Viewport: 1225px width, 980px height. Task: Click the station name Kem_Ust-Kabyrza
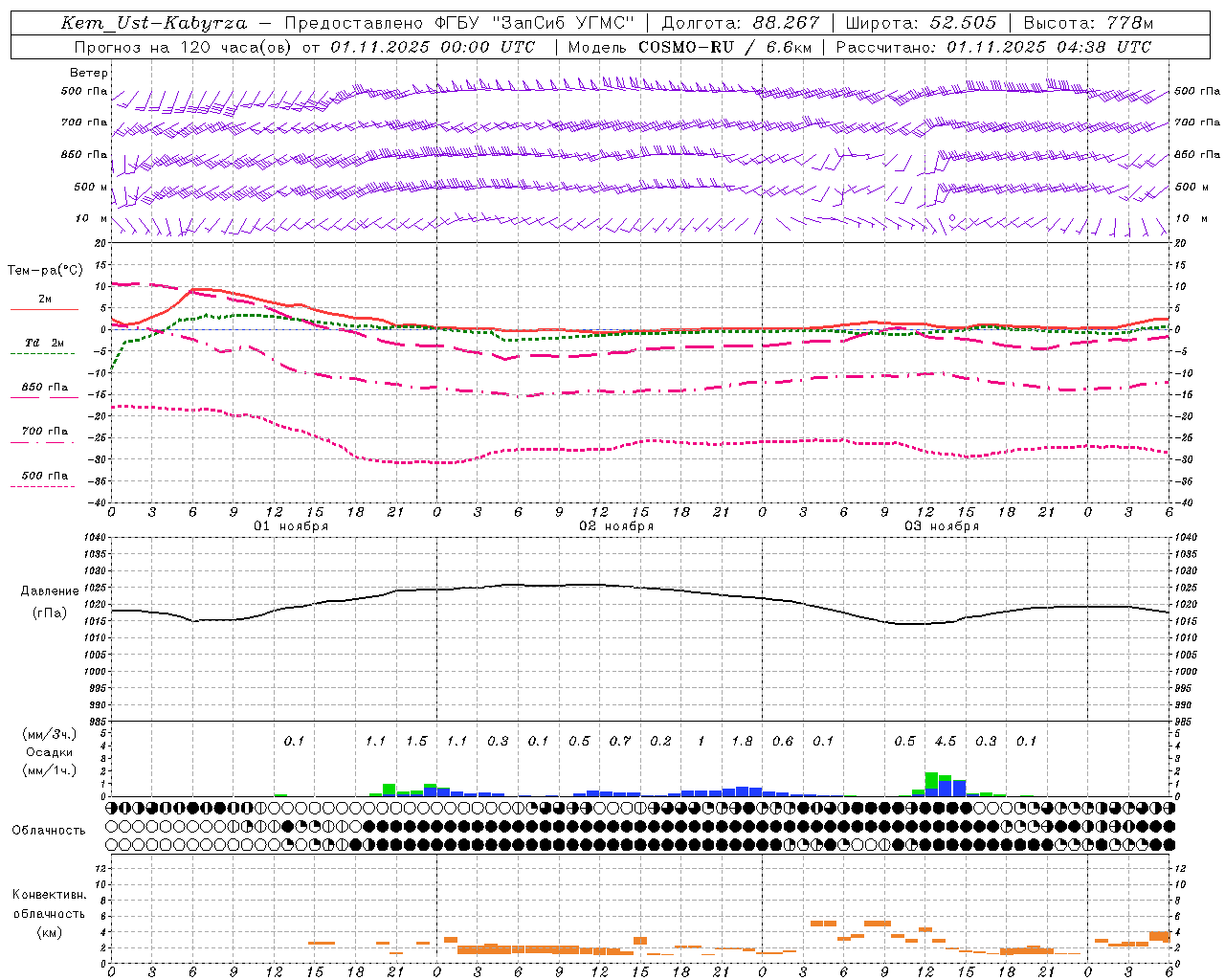coord(154,23)
